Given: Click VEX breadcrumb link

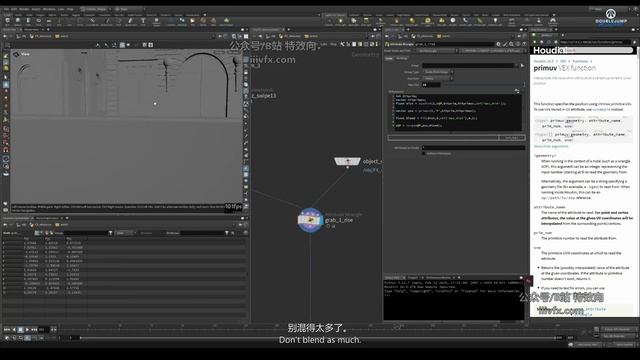Looking at the screenshot, I should [563, 61].
